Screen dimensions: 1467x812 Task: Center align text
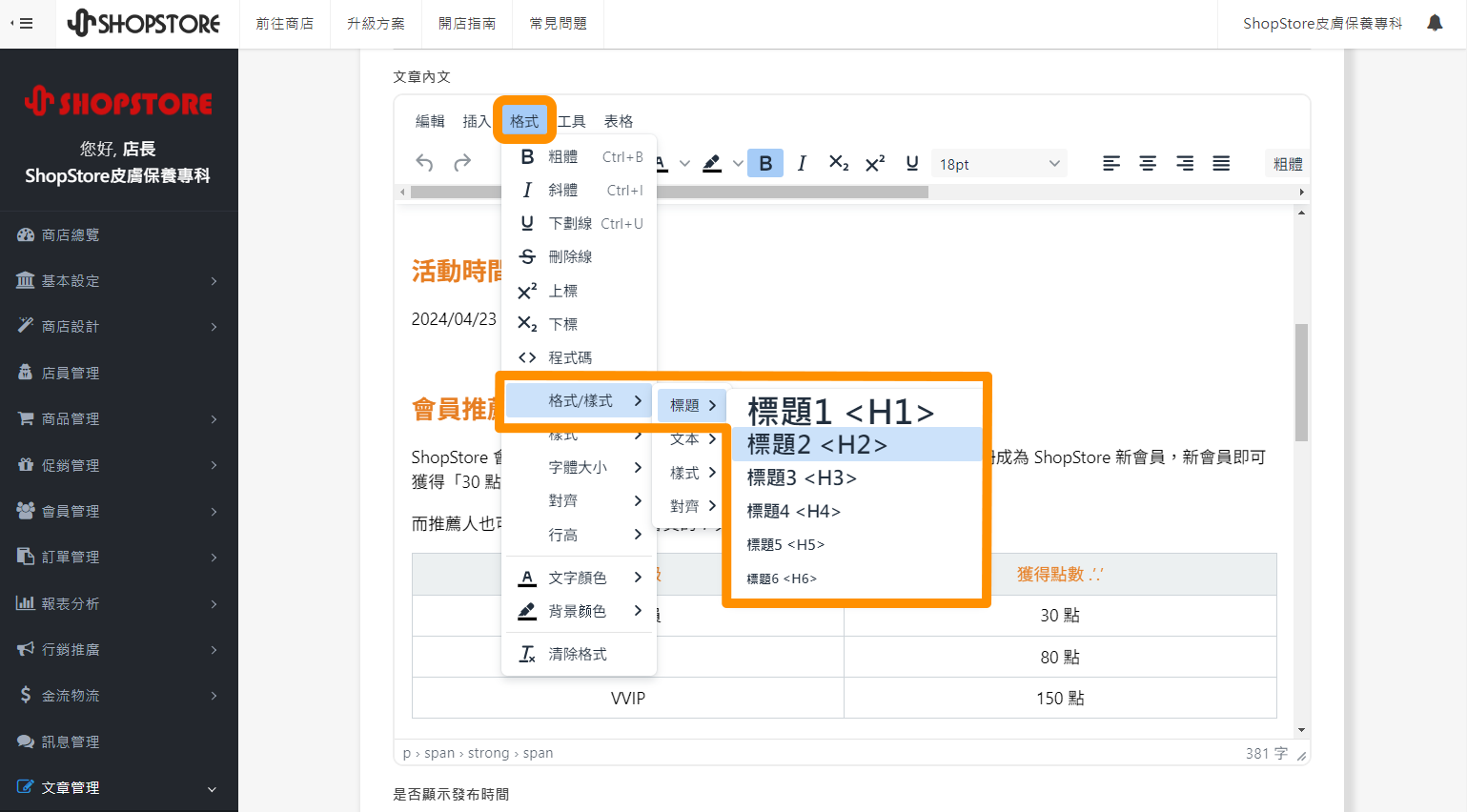coord(1148,163)
